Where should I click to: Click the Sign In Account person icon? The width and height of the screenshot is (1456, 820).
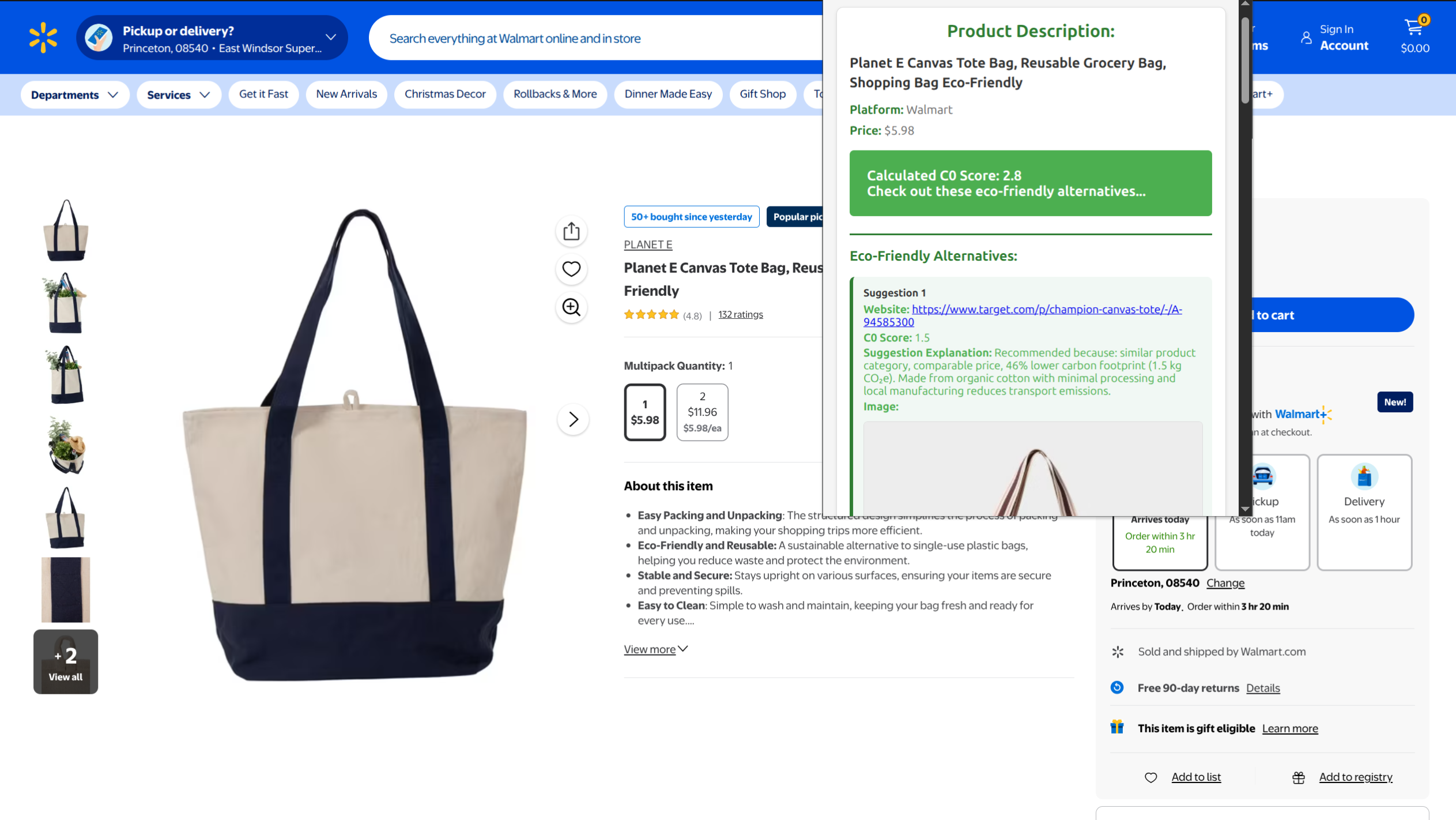click(1306, 38)
